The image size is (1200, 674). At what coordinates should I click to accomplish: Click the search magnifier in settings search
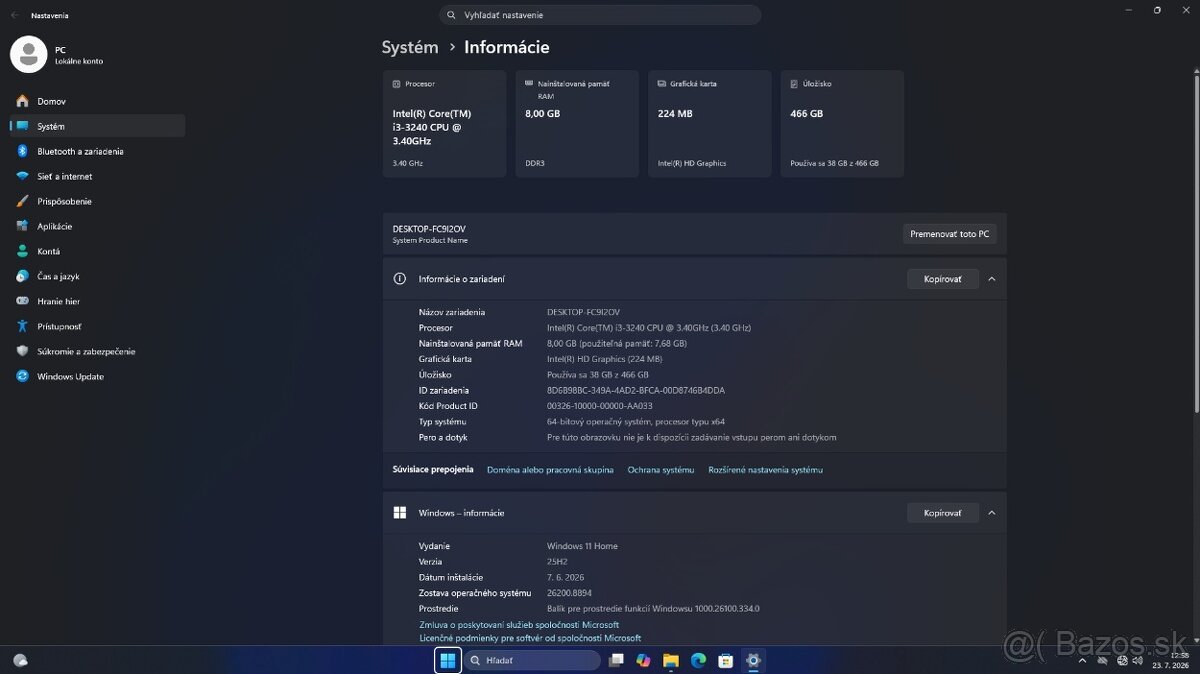point(453,15)
